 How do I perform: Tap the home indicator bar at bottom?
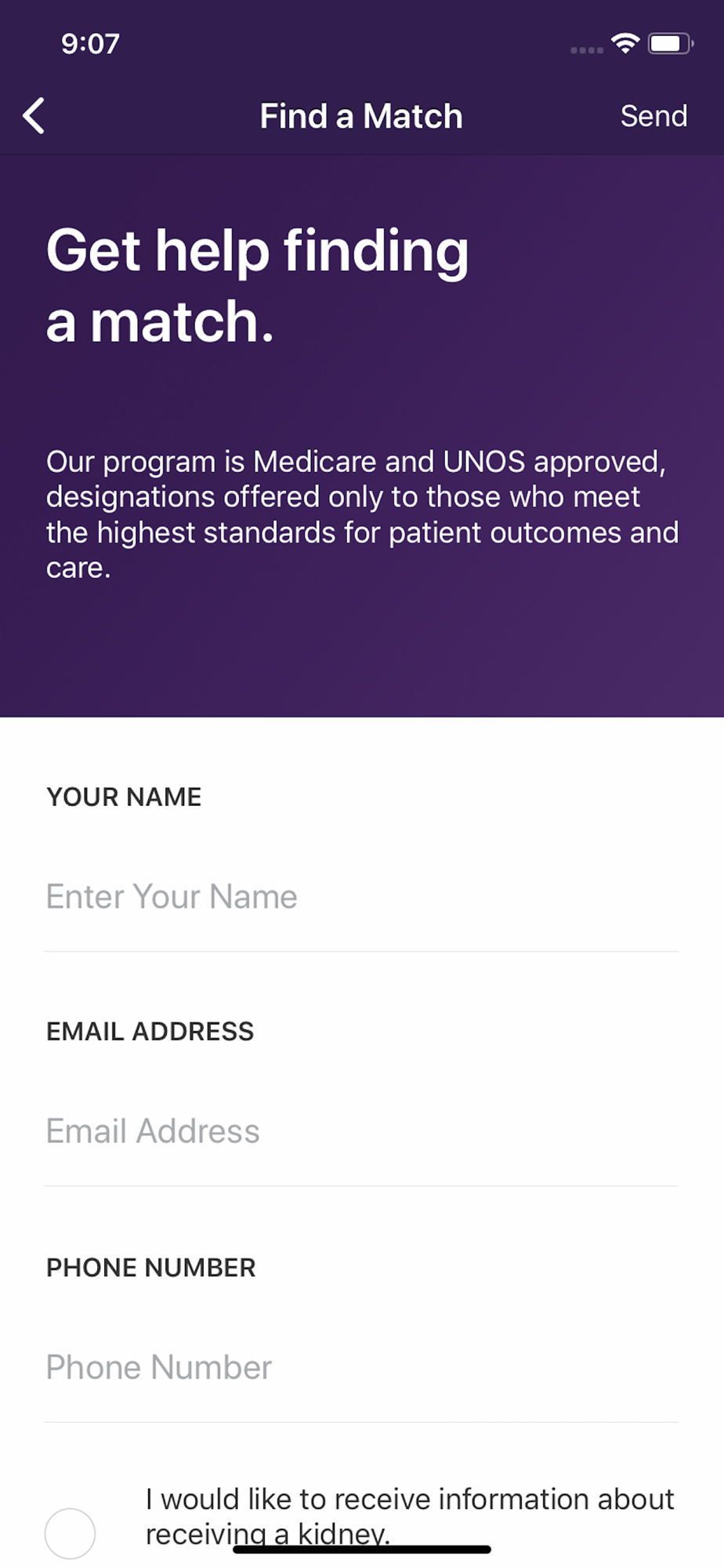click(362, 1549)
